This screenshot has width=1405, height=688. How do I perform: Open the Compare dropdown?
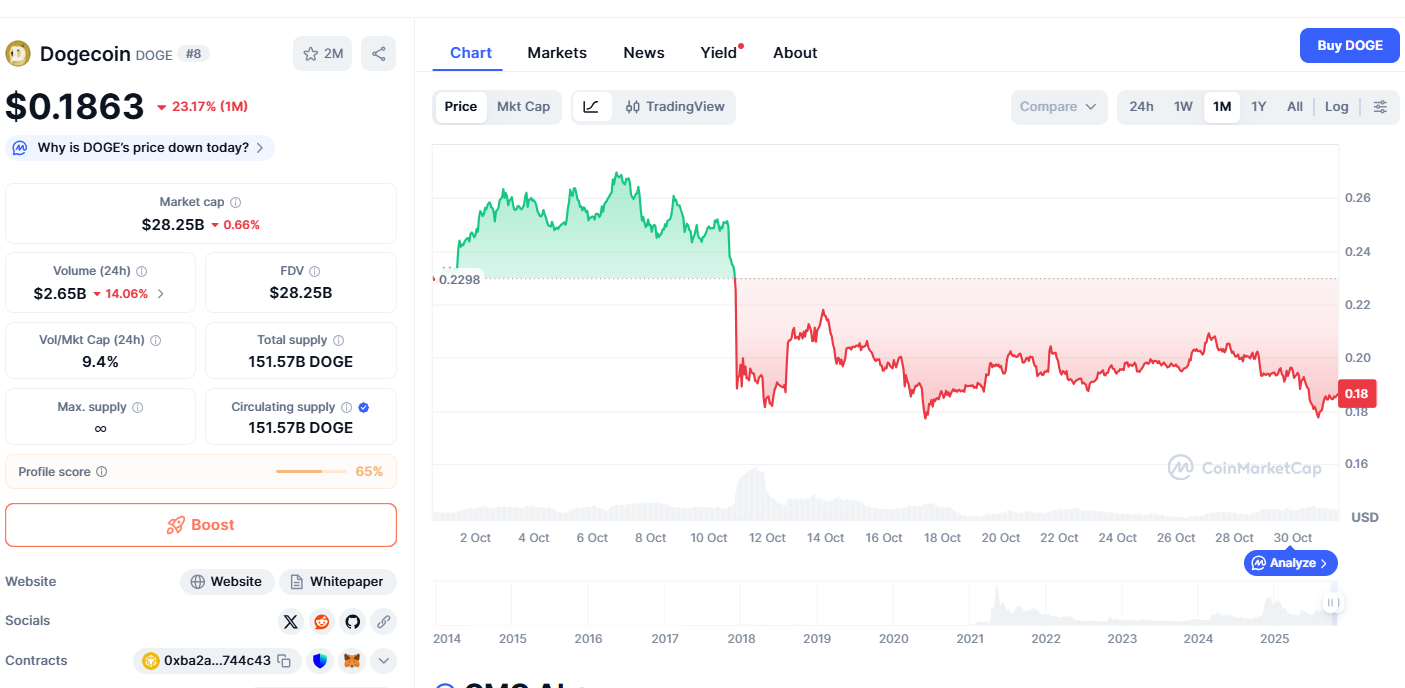point(1059,107)
